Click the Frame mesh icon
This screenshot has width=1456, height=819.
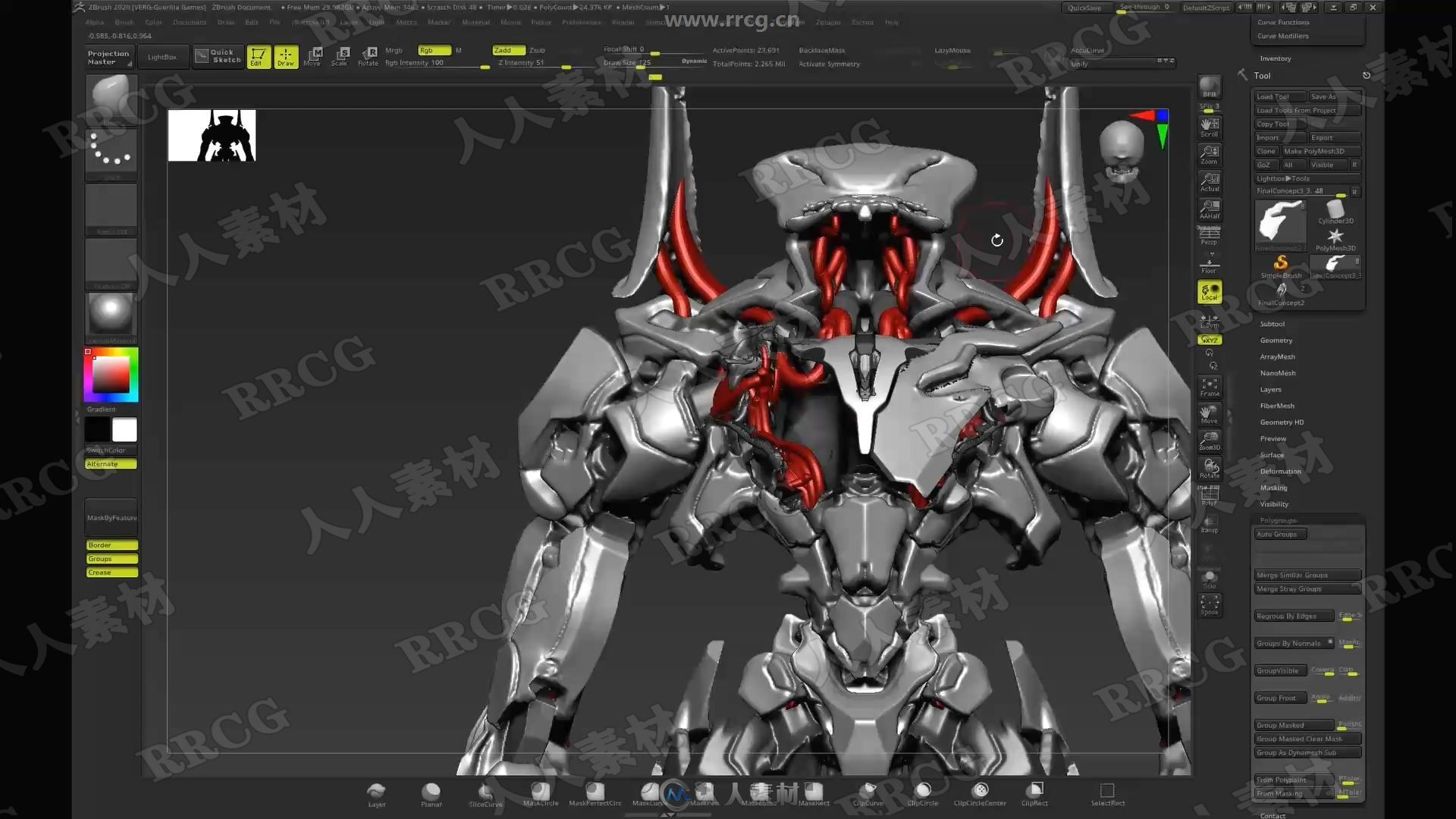(x=1210, y=388)
